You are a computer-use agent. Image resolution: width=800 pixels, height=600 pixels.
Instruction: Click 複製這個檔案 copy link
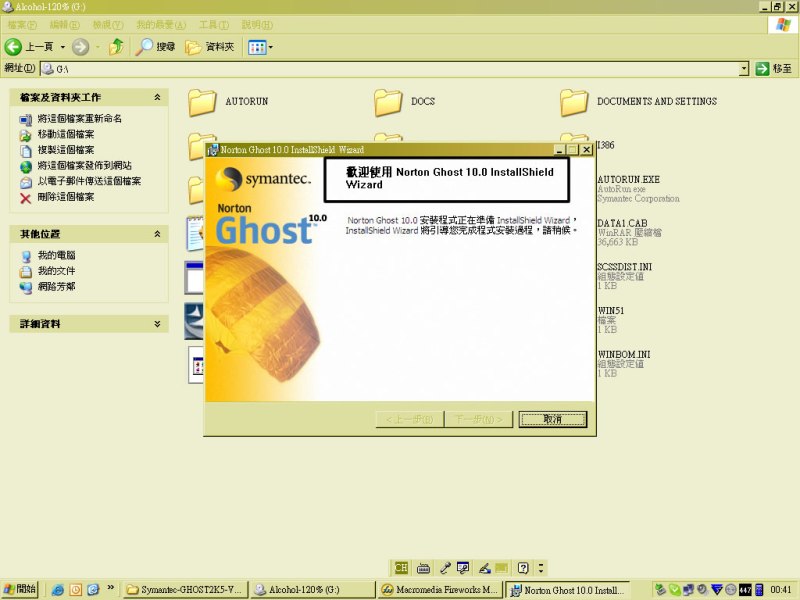(66, 149)
